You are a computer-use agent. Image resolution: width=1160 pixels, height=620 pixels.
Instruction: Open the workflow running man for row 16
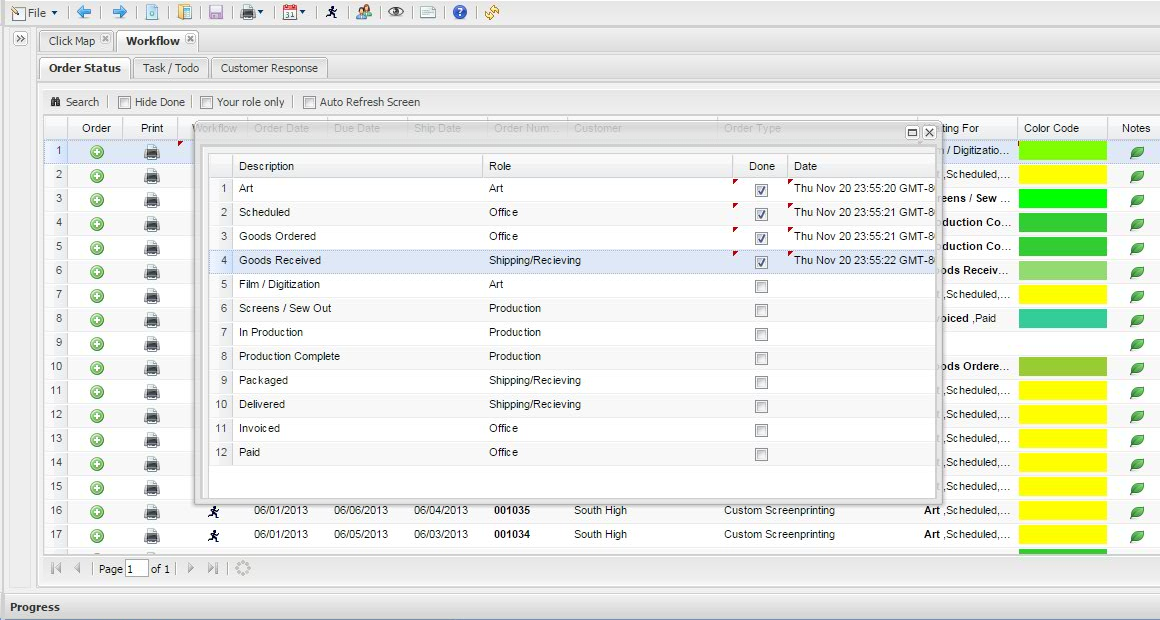pyautogui.click(x=214, y=511)
